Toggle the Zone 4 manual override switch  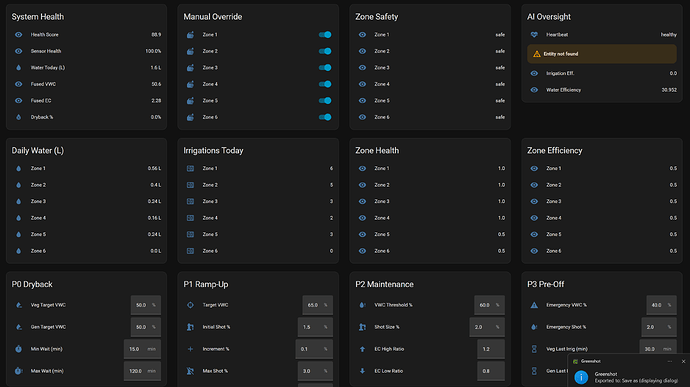coord(325,84)
